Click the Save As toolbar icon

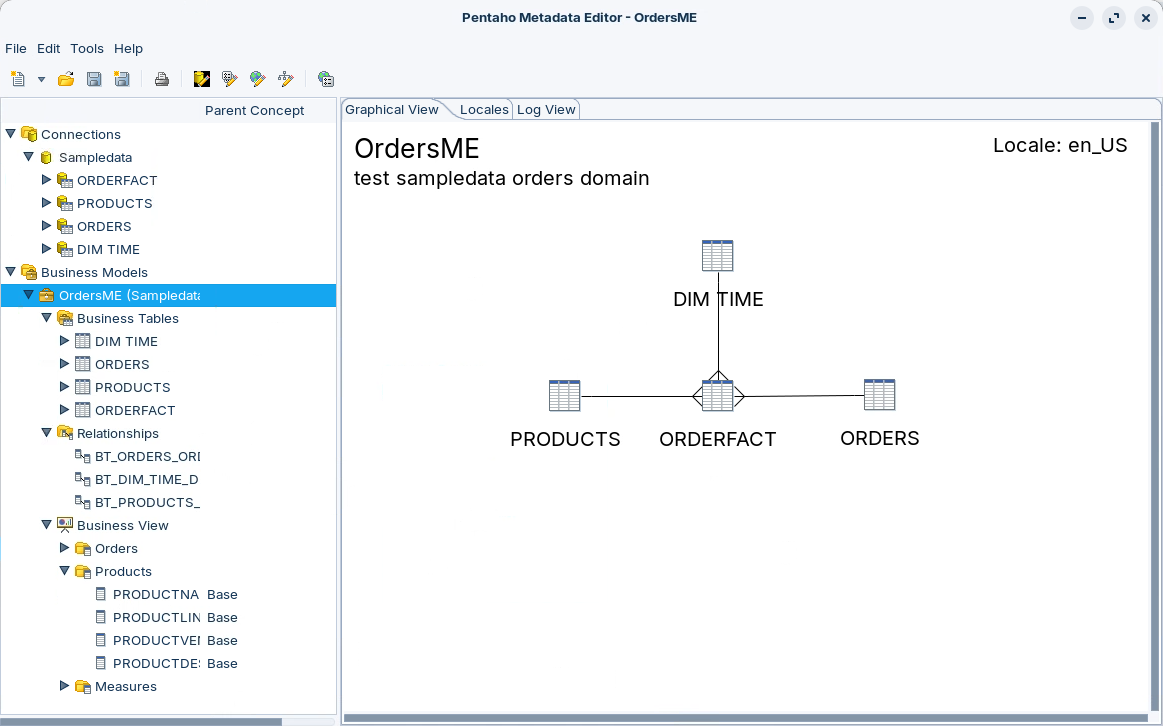click(122, 79)
